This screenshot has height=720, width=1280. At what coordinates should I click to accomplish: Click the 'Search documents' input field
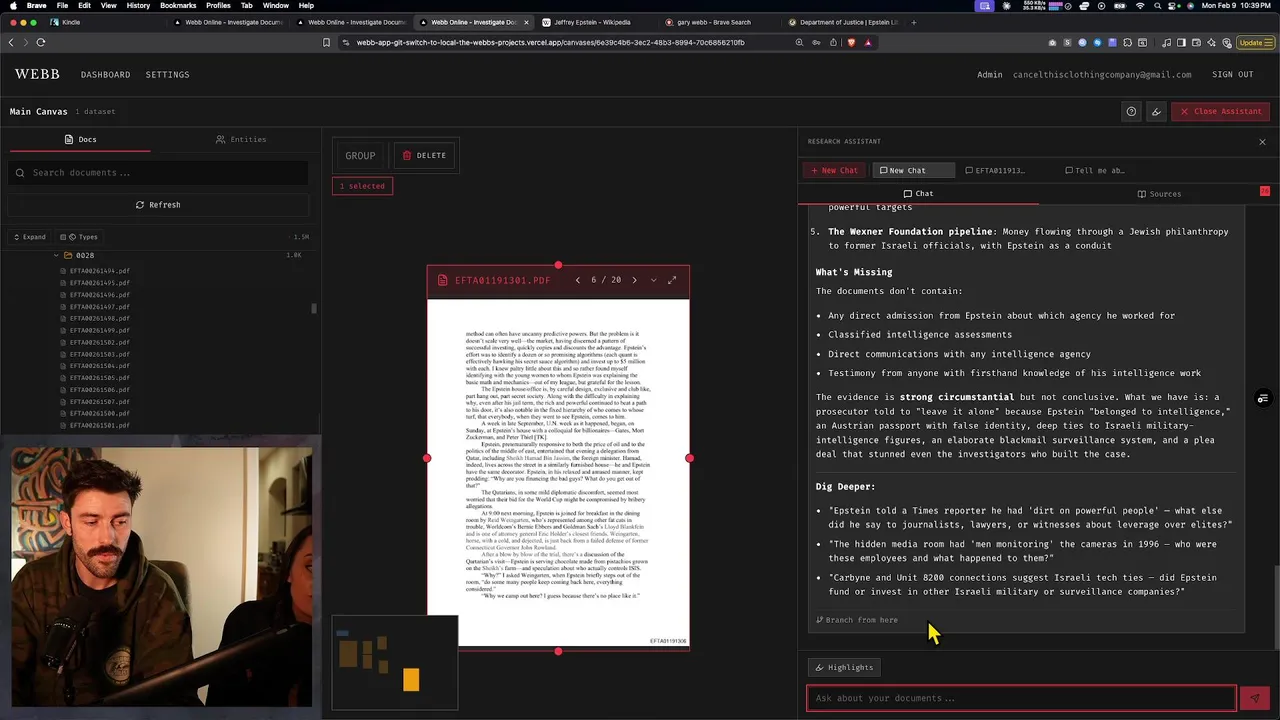158,173
